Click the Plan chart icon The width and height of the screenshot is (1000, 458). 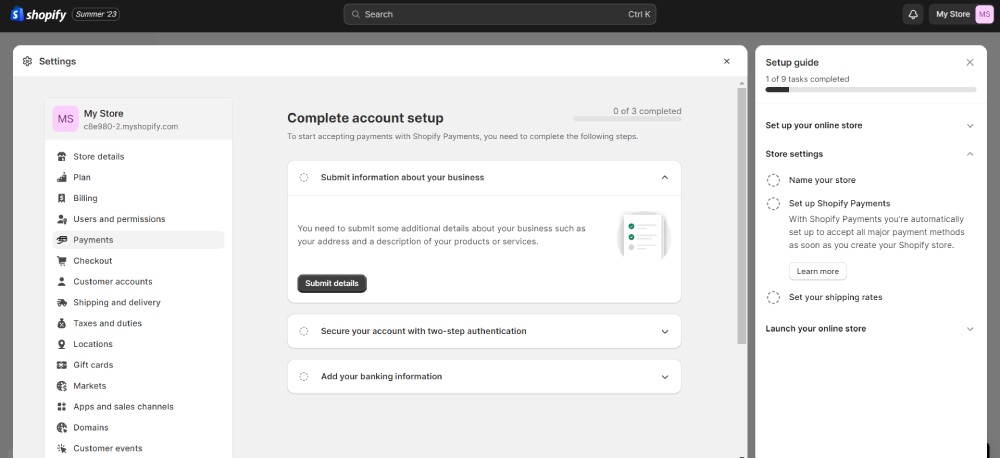click(62, 177)
